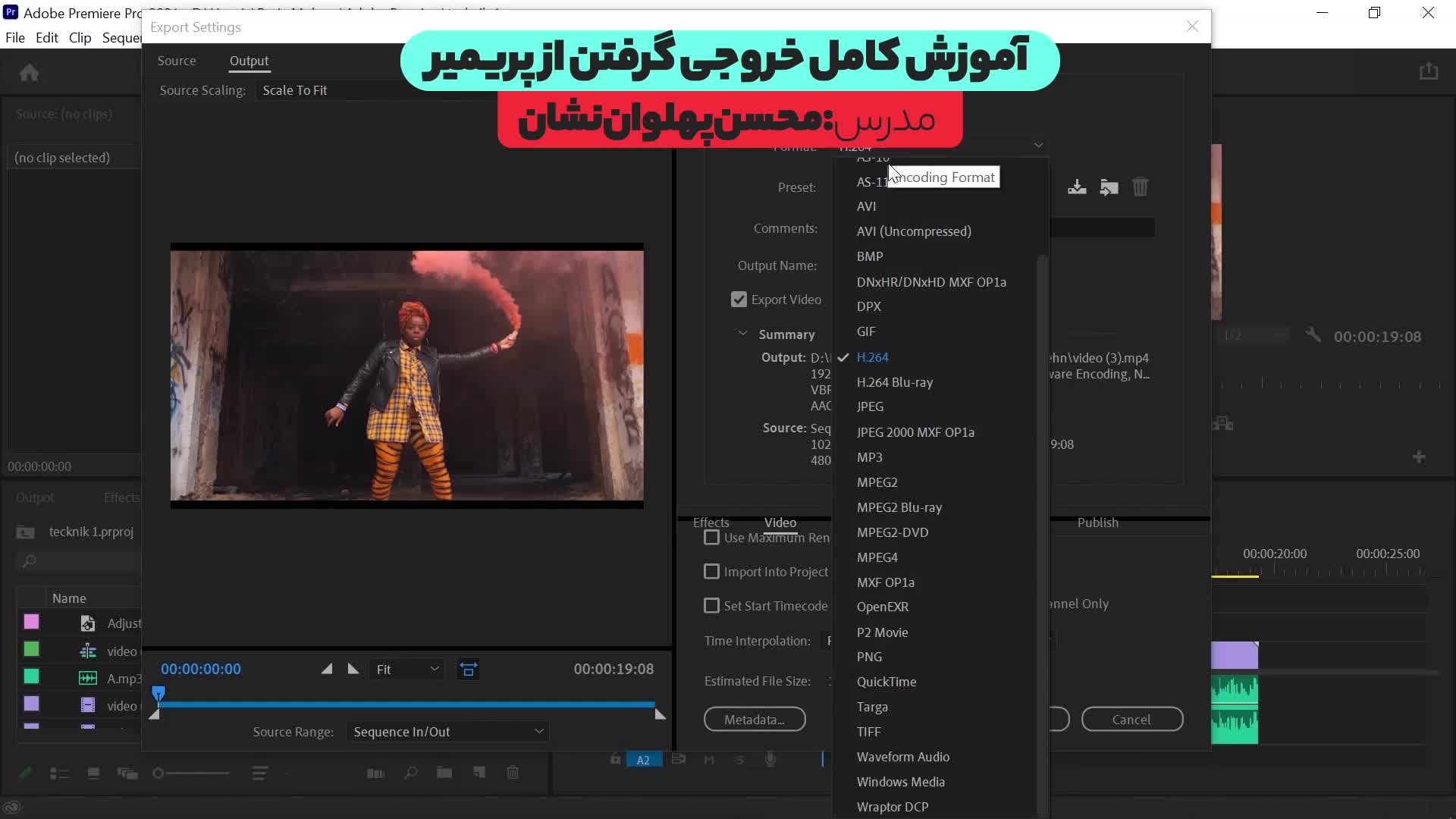
Task: Click the Delete Preset trash icon
Action: tap(1140, 187)
